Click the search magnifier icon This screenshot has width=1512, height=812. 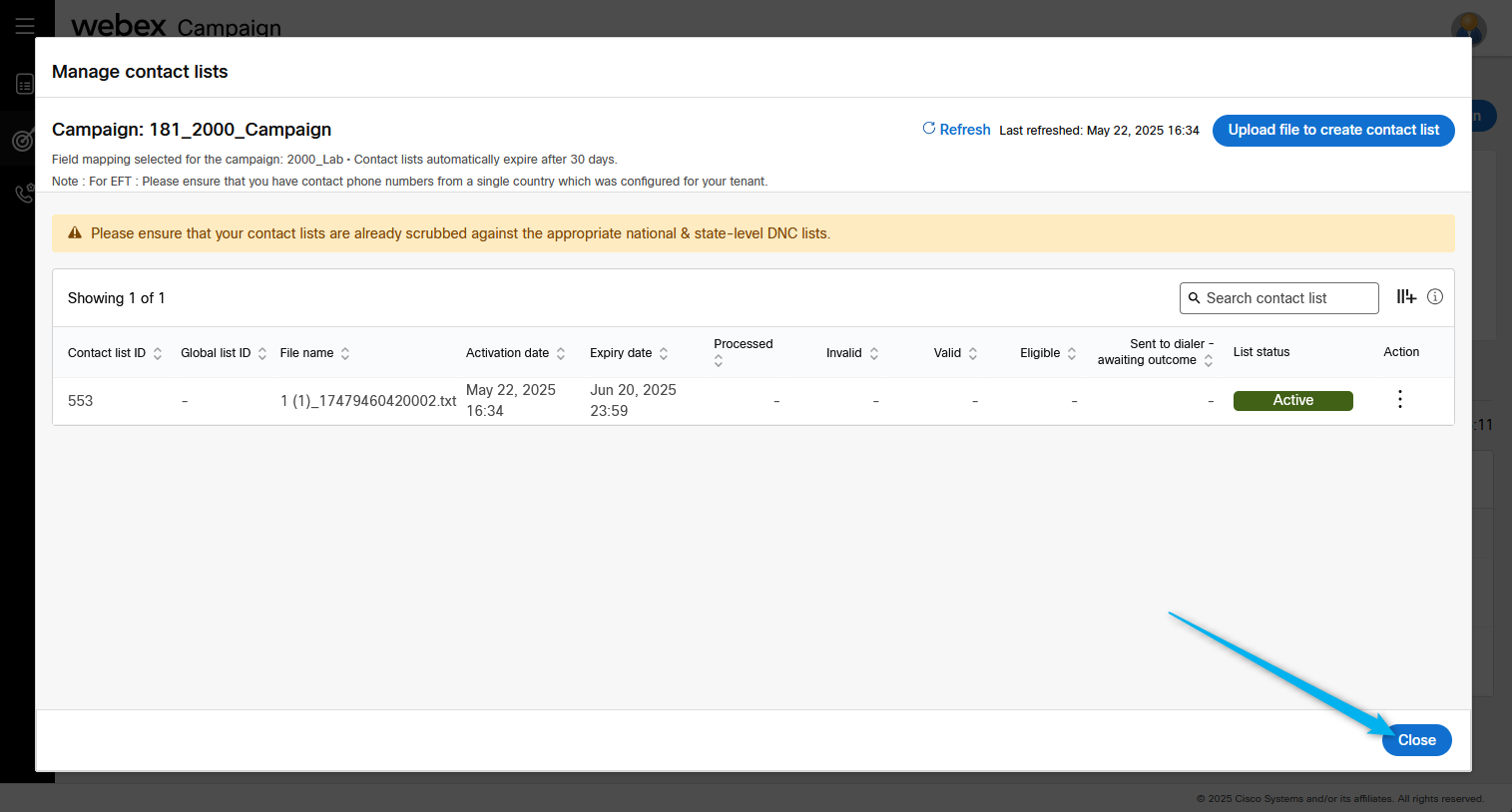(x=1194, y=298)
